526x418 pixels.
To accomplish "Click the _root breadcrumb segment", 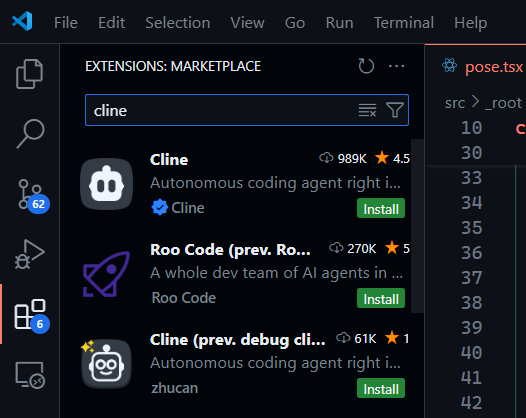I will 503,103.
